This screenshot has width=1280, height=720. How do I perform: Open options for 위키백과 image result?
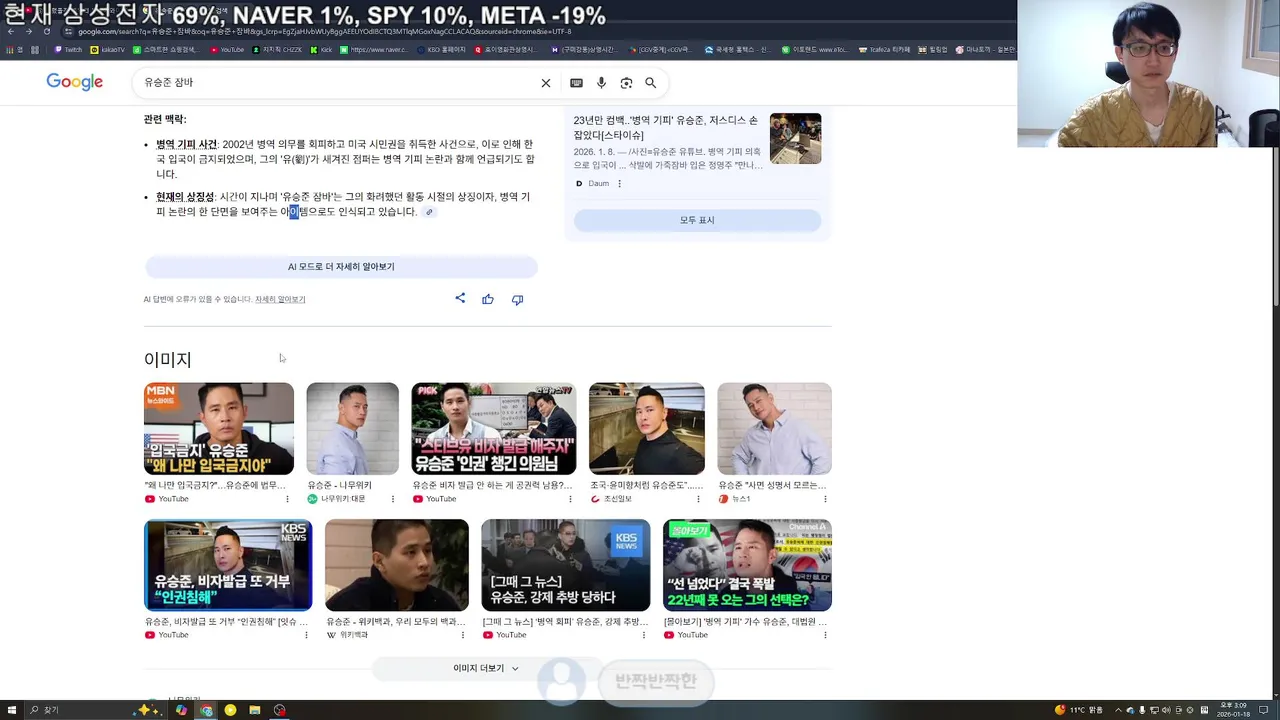(461, 635)
